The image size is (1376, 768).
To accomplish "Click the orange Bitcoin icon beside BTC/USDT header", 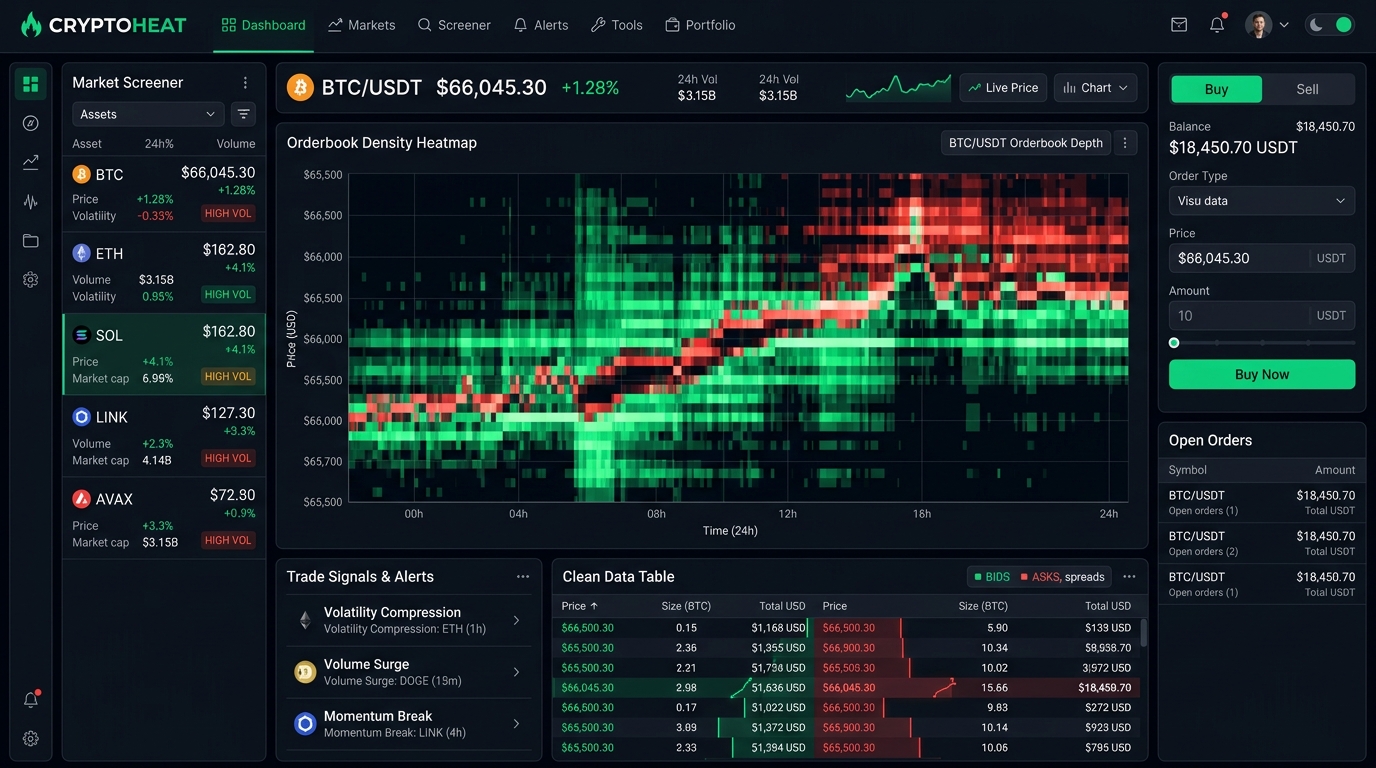I will [x=300, y=88].
